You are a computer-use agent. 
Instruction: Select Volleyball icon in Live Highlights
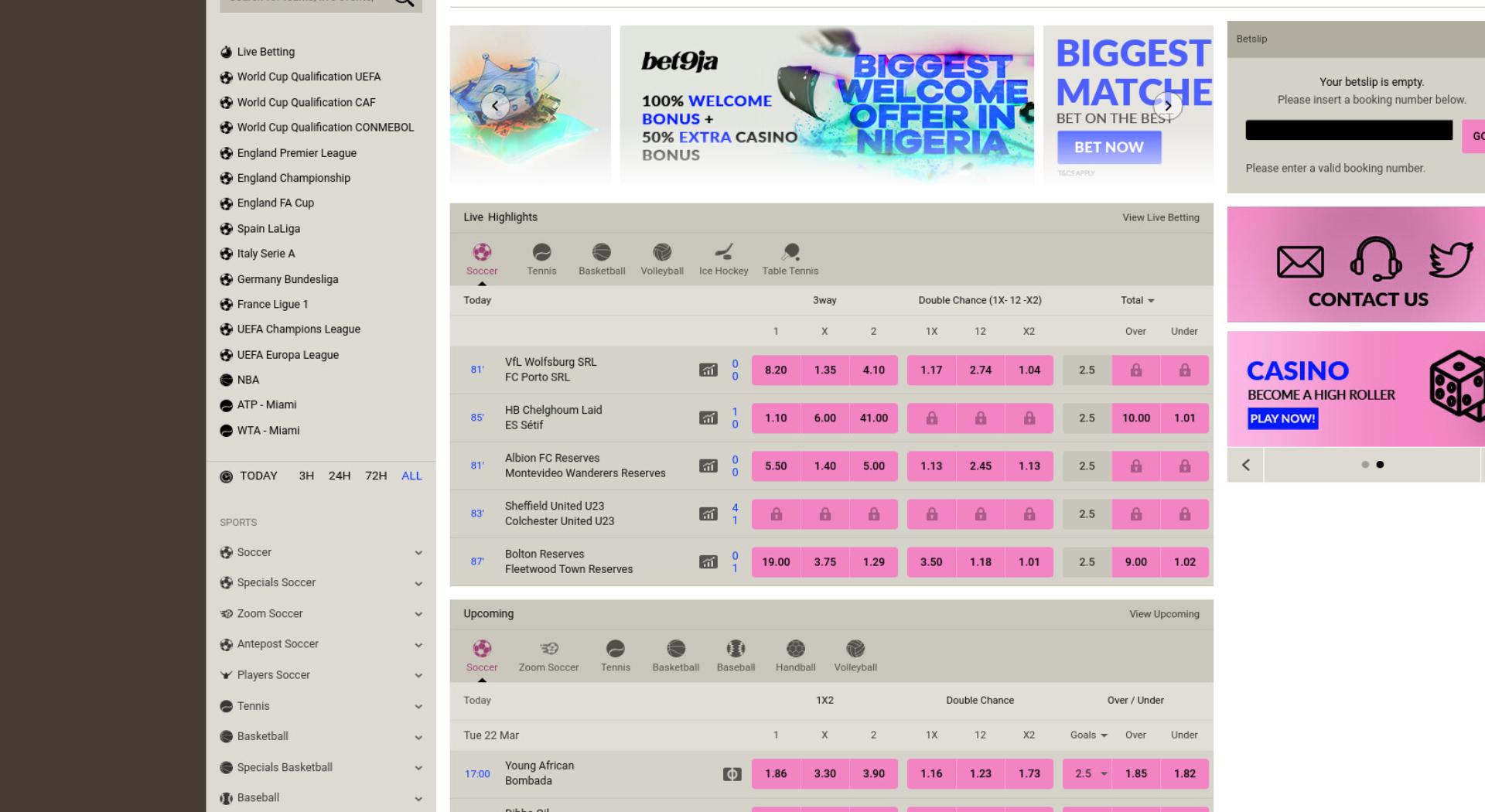pos(662,252)
